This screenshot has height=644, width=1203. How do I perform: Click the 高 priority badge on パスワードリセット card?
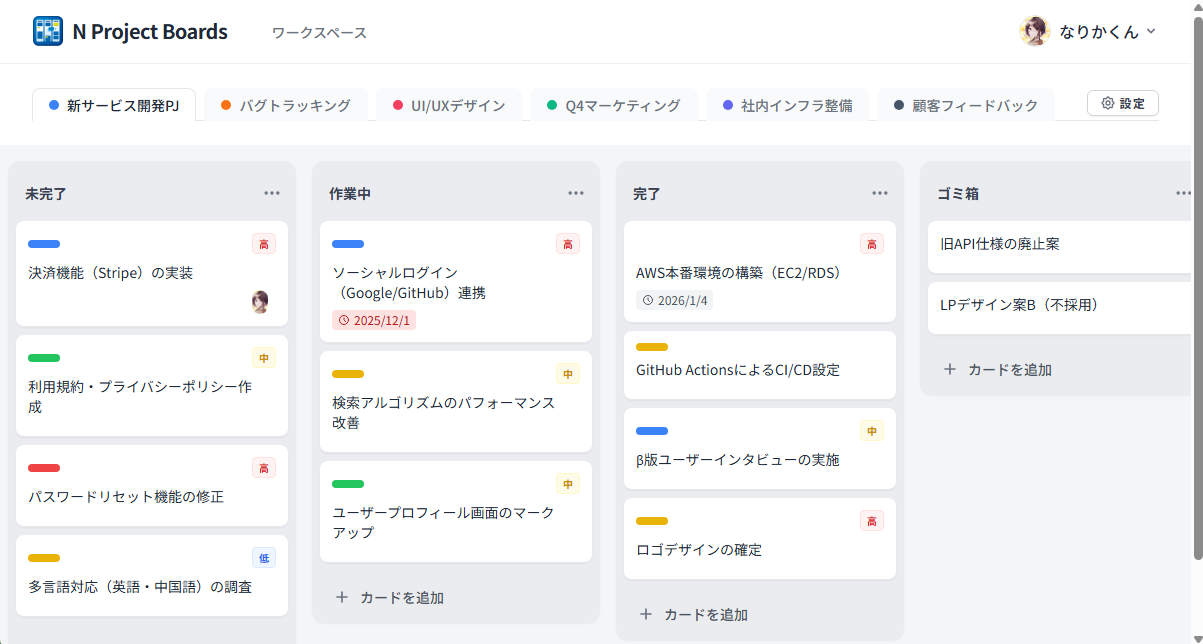[x=264, y=468]
